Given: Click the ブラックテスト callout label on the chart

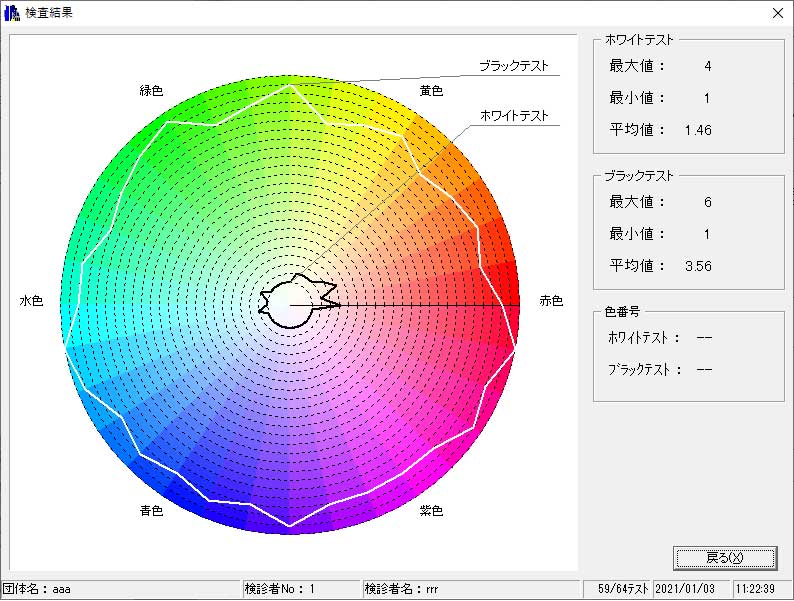Looking at the screenshot, I should click(x=513, y=66).
